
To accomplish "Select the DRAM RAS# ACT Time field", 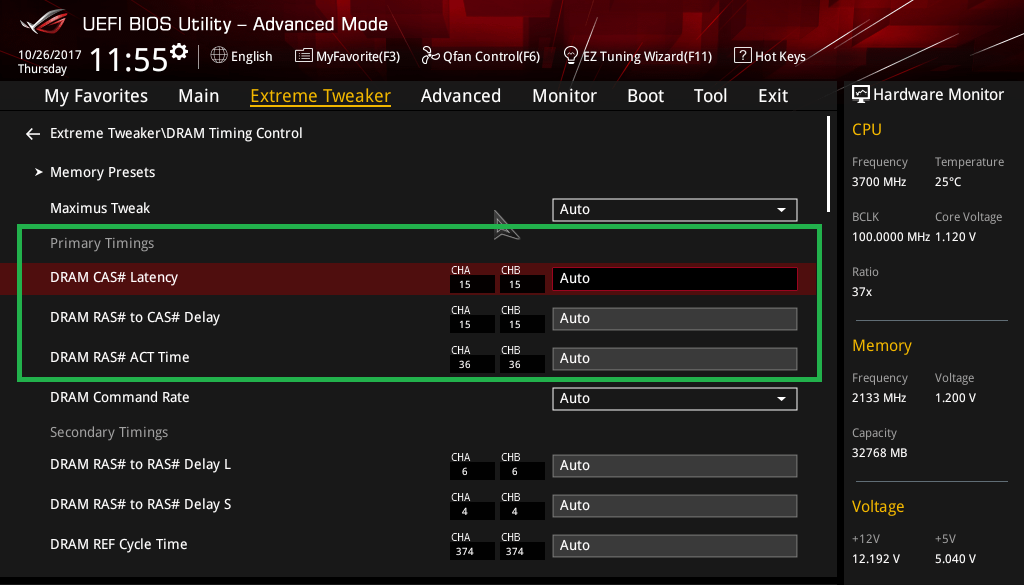I will 674,358.
